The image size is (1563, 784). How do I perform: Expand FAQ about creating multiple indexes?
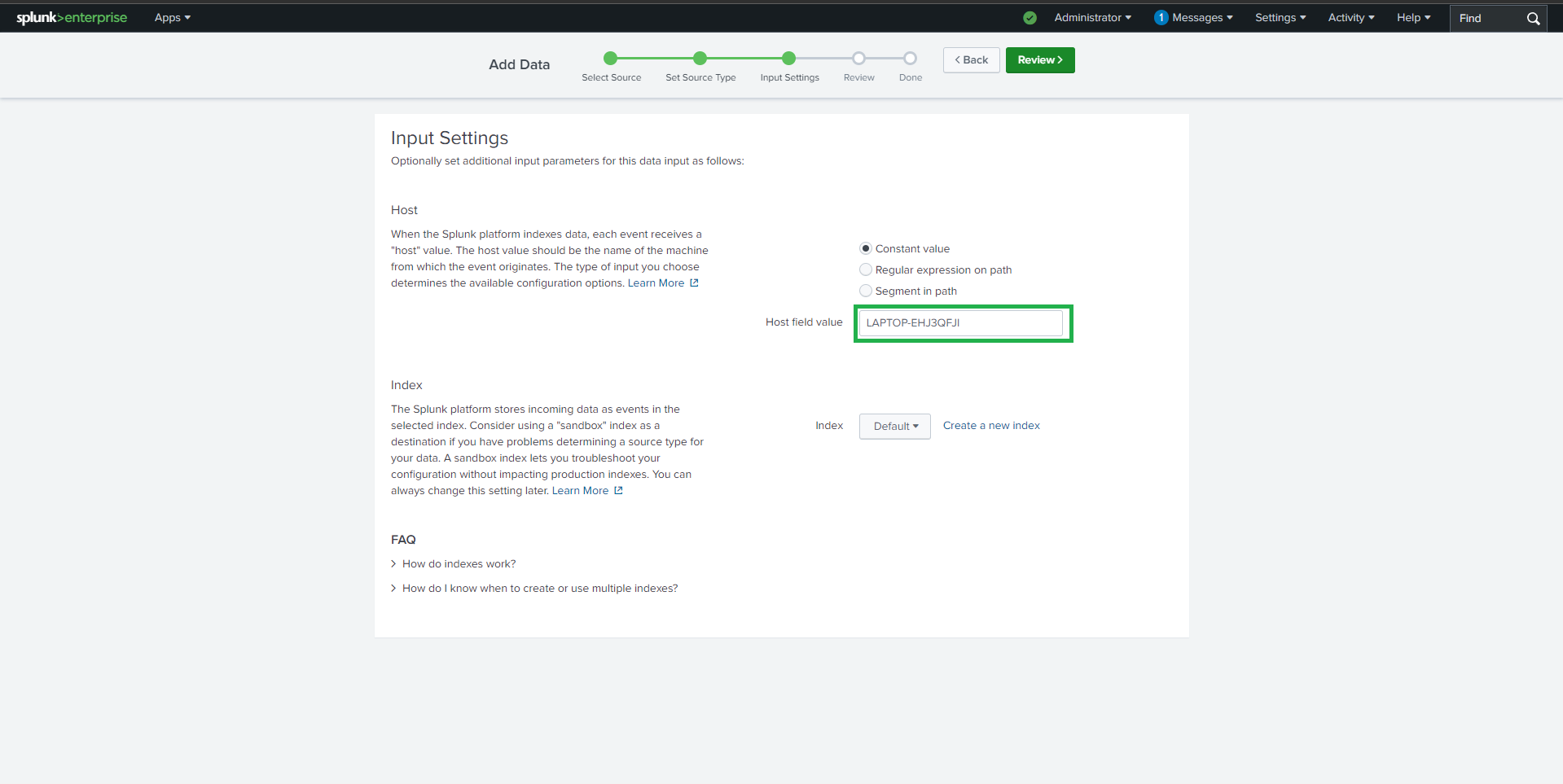pyautogui.click(x=539, y=589)
